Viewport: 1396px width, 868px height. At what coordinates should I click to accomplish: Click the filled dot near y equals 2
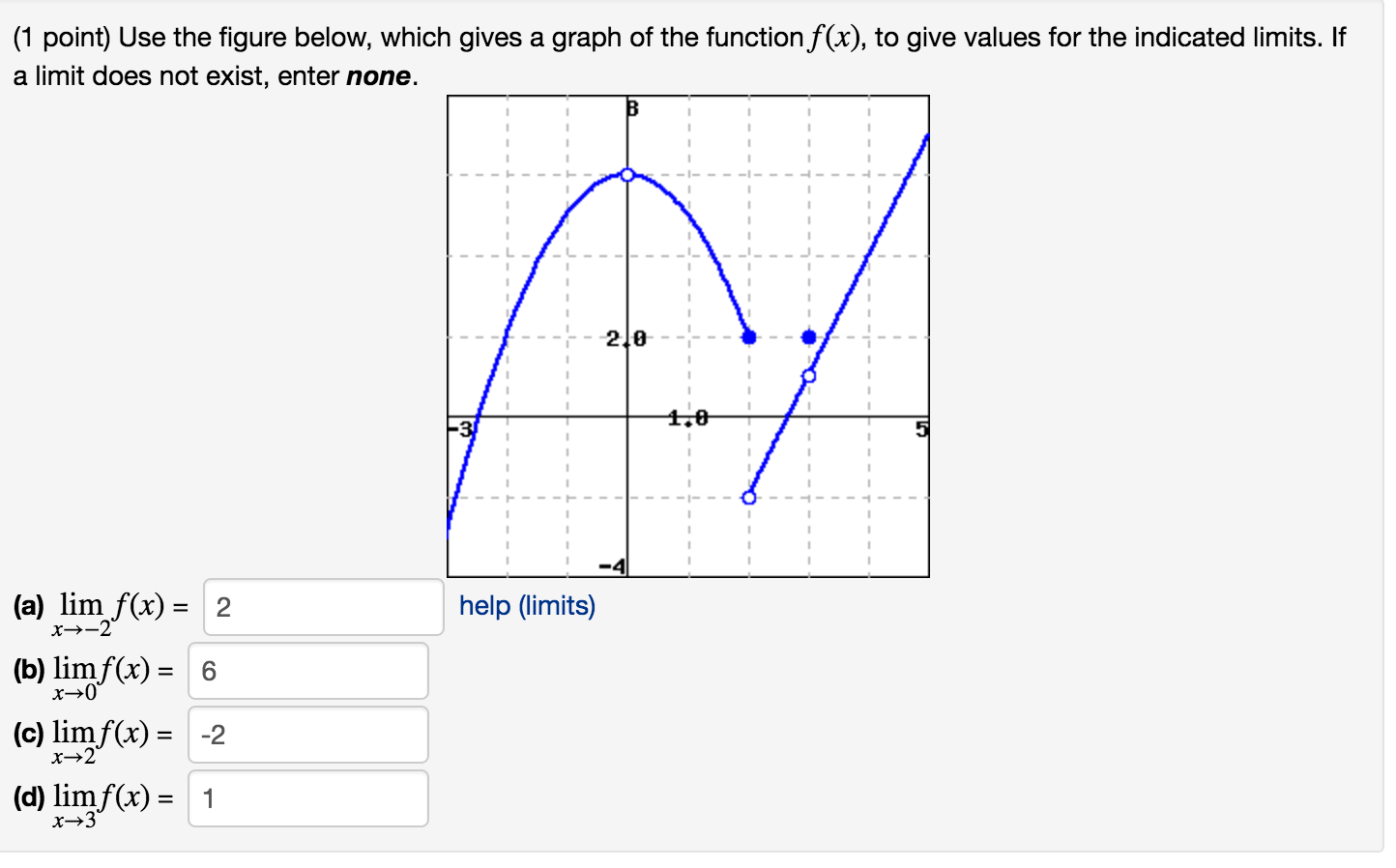pos(749,335)
